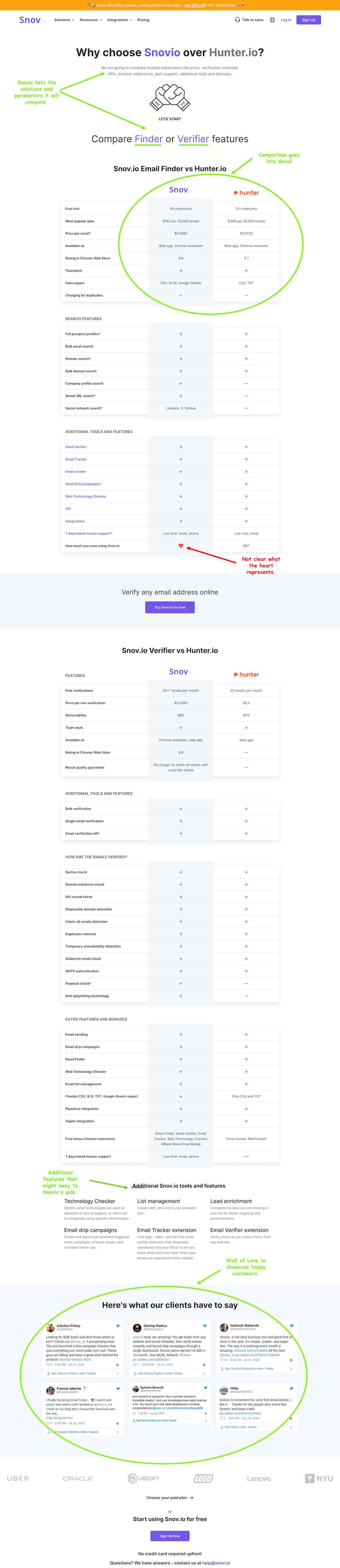Click the Ubisoft client logo
This screenshot has height=1568, width=340.
[x=143, y=1479]
